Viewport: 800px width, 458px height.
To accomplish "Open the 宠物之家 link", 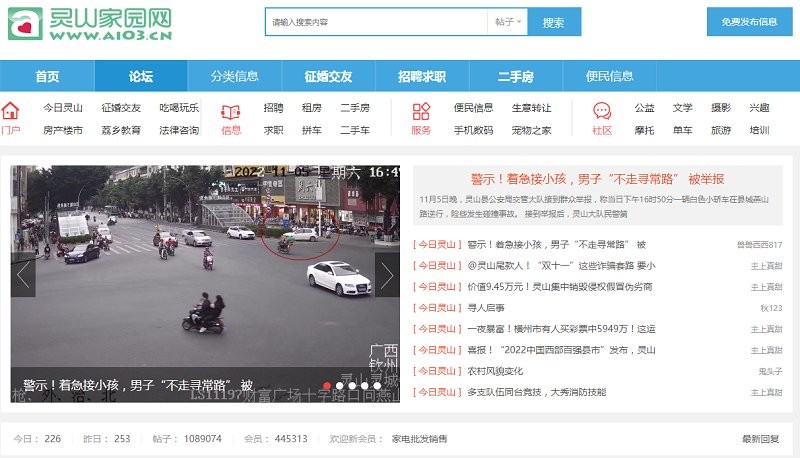I will tap(532, 130).
